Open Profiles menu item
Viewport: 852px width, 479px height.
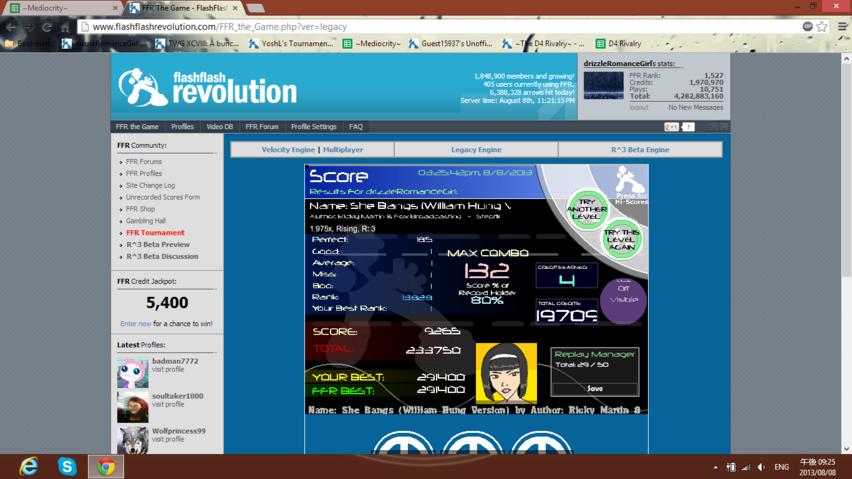click(x=182, y=127)
